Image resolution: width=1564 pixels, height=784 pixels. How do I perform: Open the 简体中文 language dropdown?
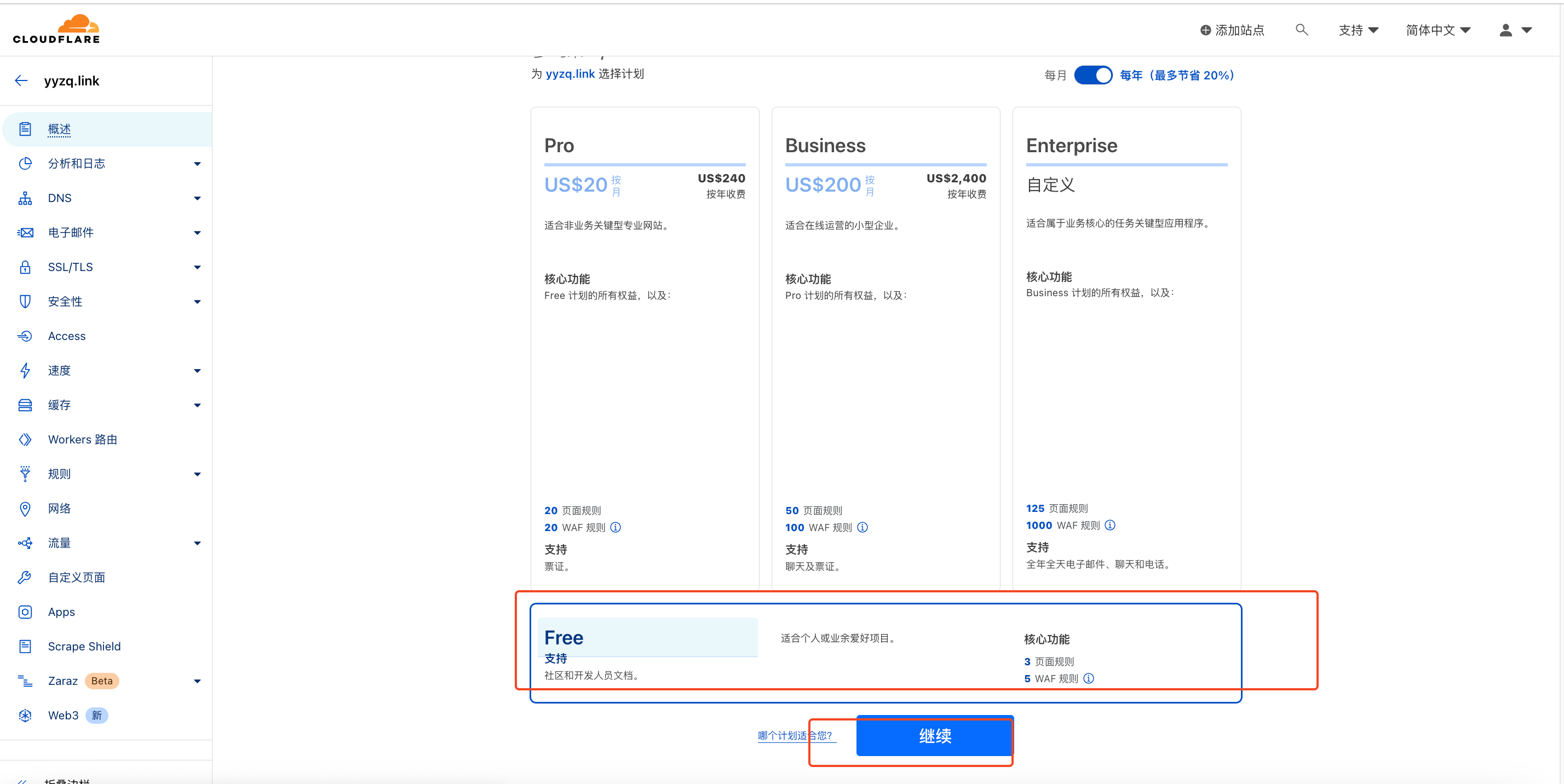pos(1438,30)
